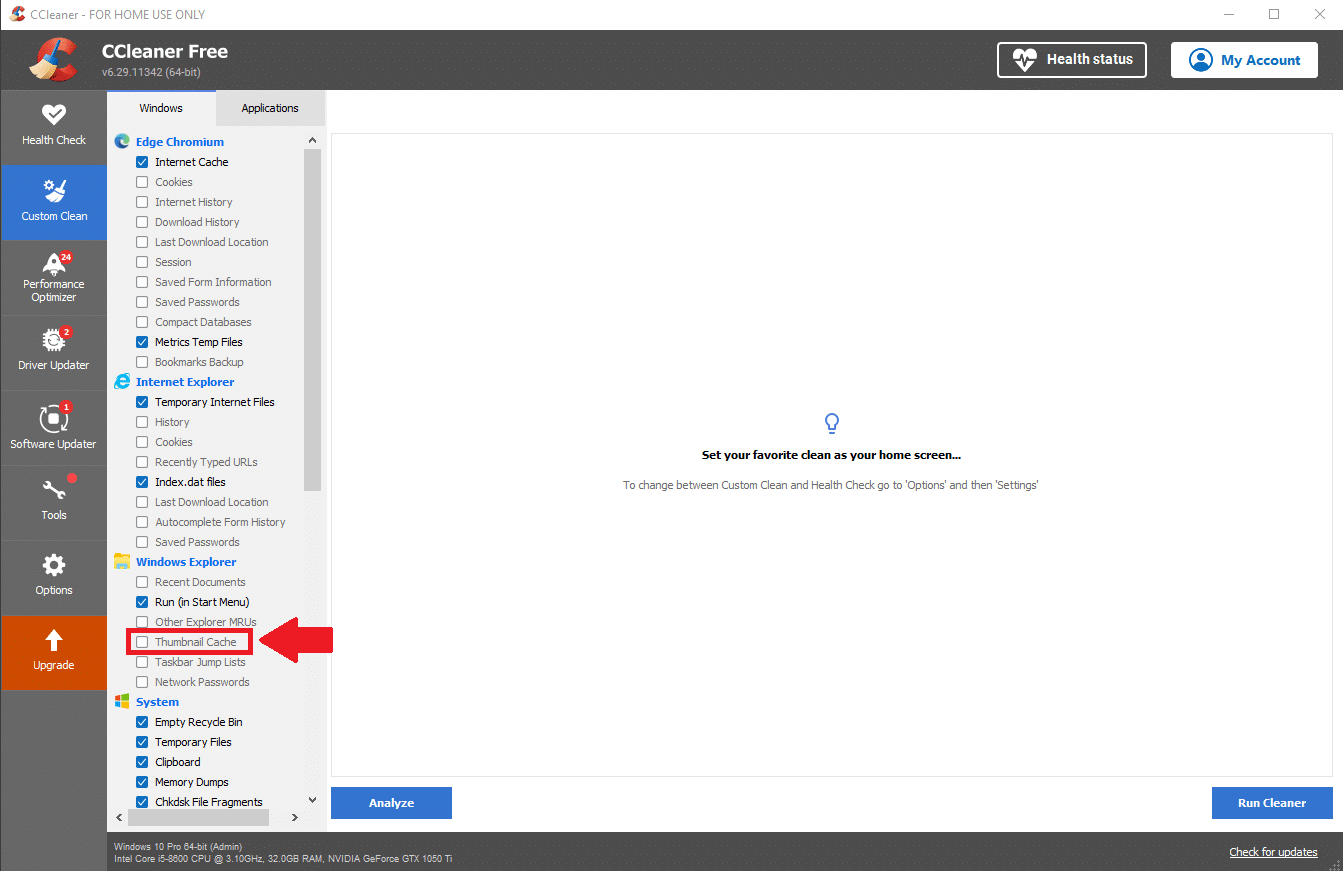This screenshot has width=1343, height=871.
Task: Uncheck Empty Recycle Bin
Action: (x=142, y=722)
